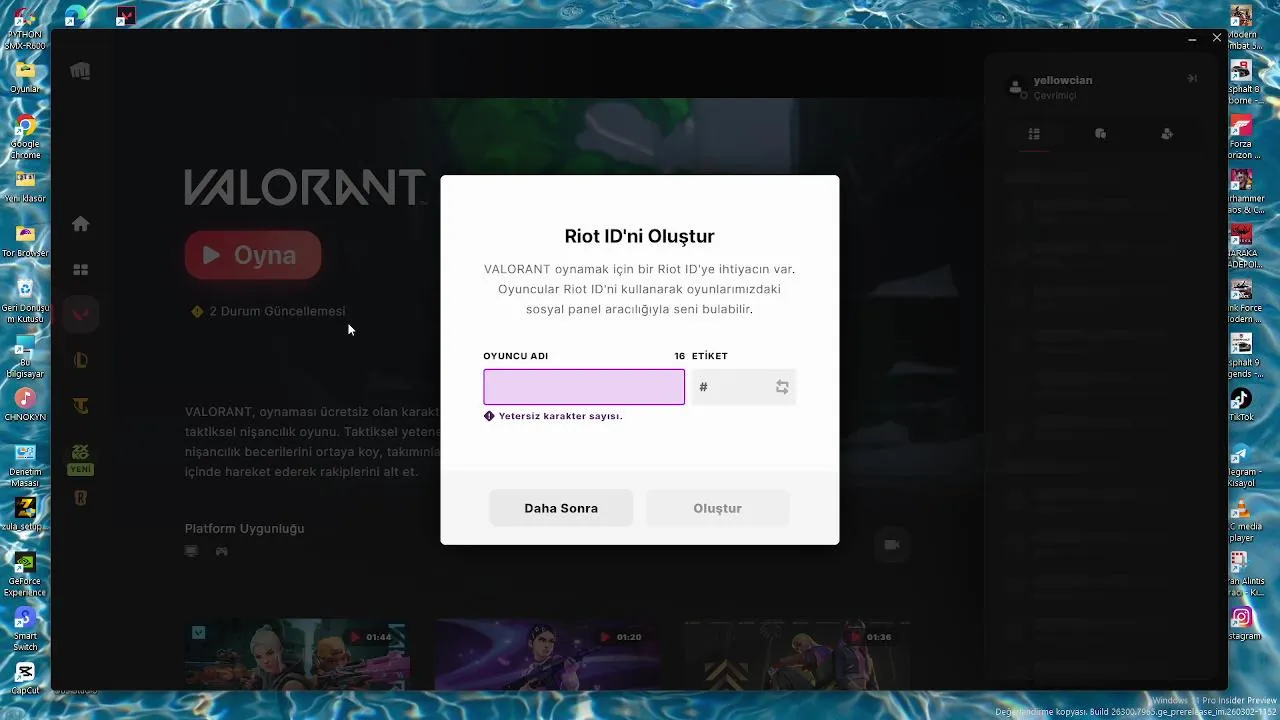Play the 01:36 video thumbnail
The height and width of the screenshot is (720, 1280).
(797, 655)
